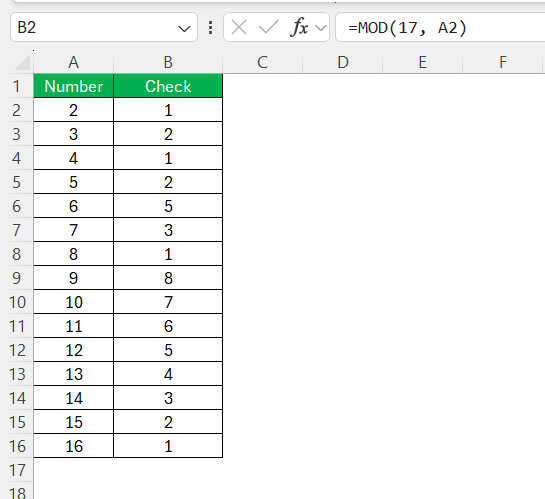Click cell A5 with value 5
Viewport: 545px width, 499px height.
tap(73, 182)
